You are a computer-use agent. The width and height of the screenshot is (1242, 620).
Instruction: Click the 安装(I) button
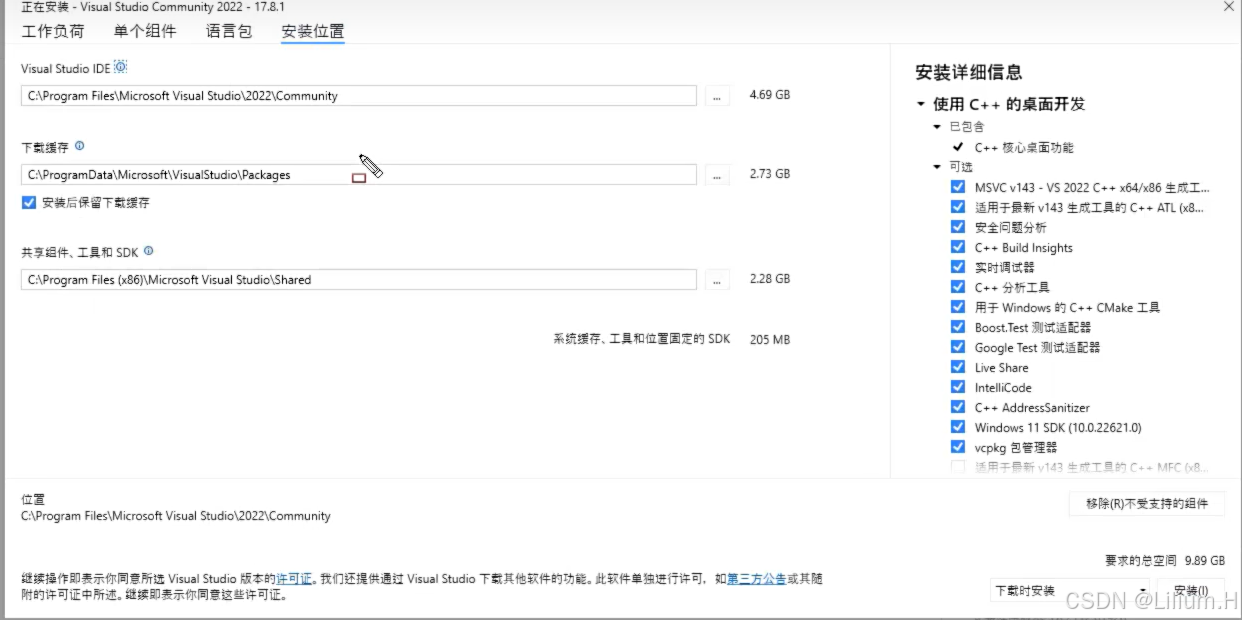click(x=1190, y=591)
